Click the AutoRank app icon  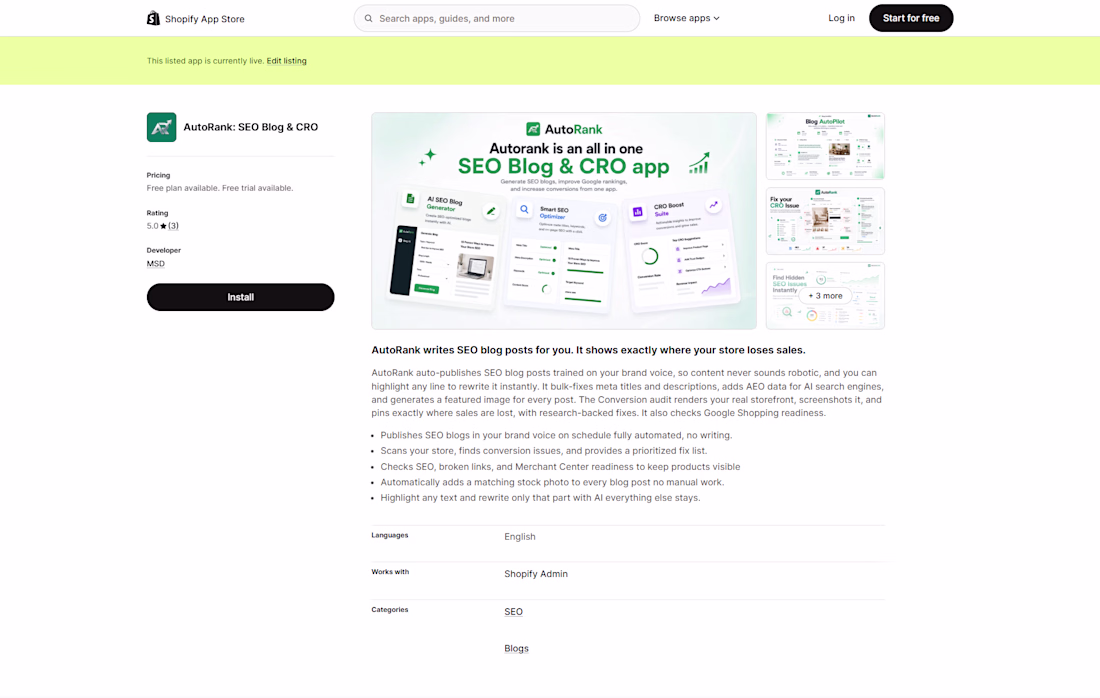[x=161, y=127]
